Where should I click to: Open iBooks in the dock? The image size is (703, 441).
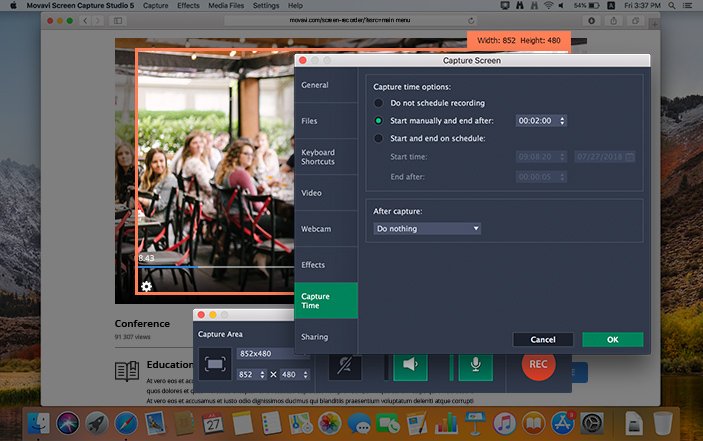click(x=534, y=423)
